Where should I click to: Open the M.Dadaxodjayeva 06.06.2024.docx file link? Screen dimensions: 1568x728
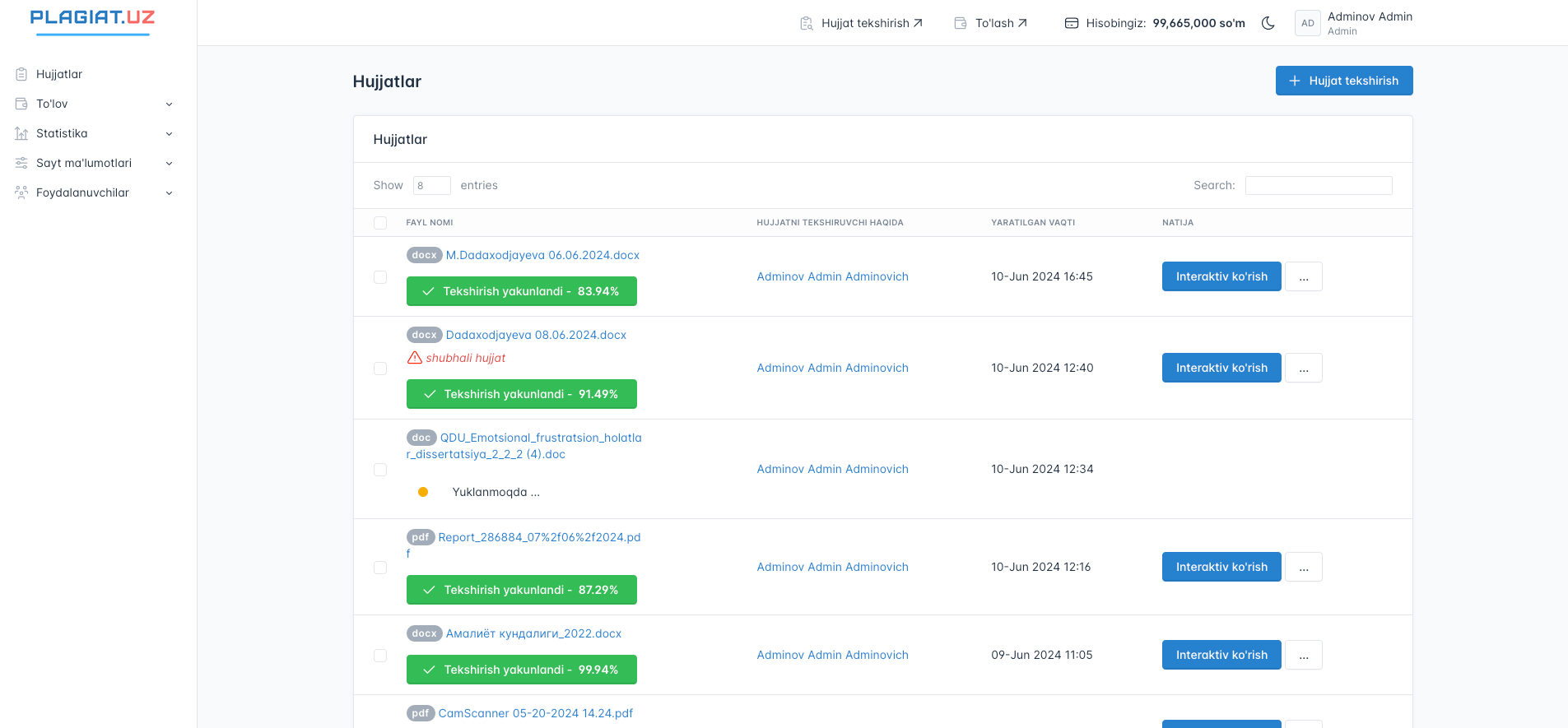click(x=543, y=255)
